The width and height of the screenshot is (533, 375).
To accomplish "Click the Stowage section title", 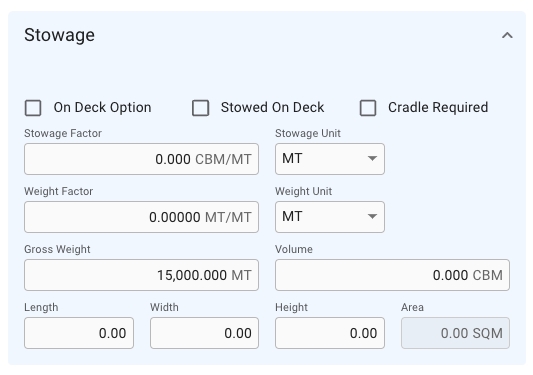I will [59, 35].
